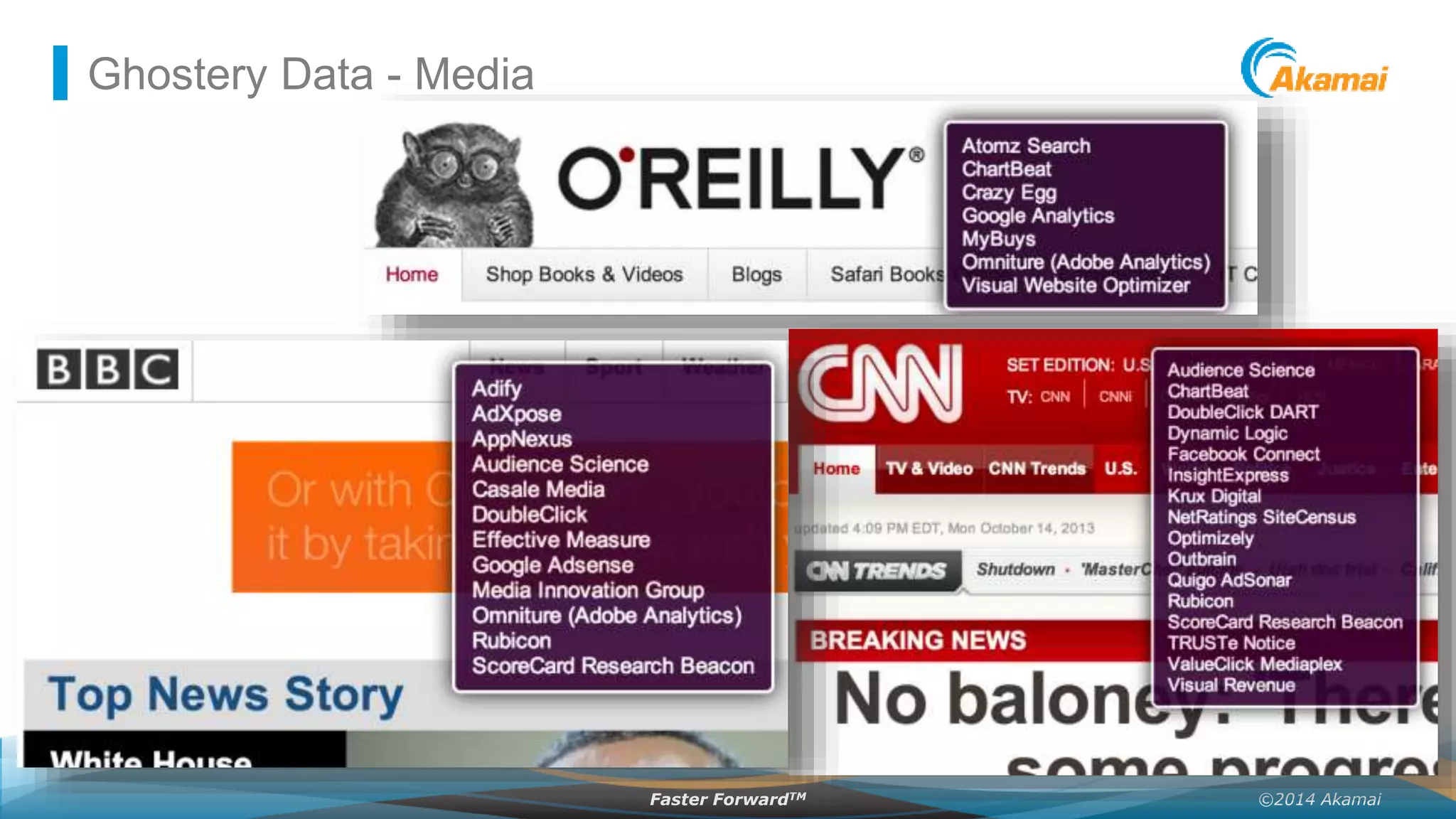Click the Shutdown trending link
Viewport: 1456px width, 819px height.
point(1015,569)
